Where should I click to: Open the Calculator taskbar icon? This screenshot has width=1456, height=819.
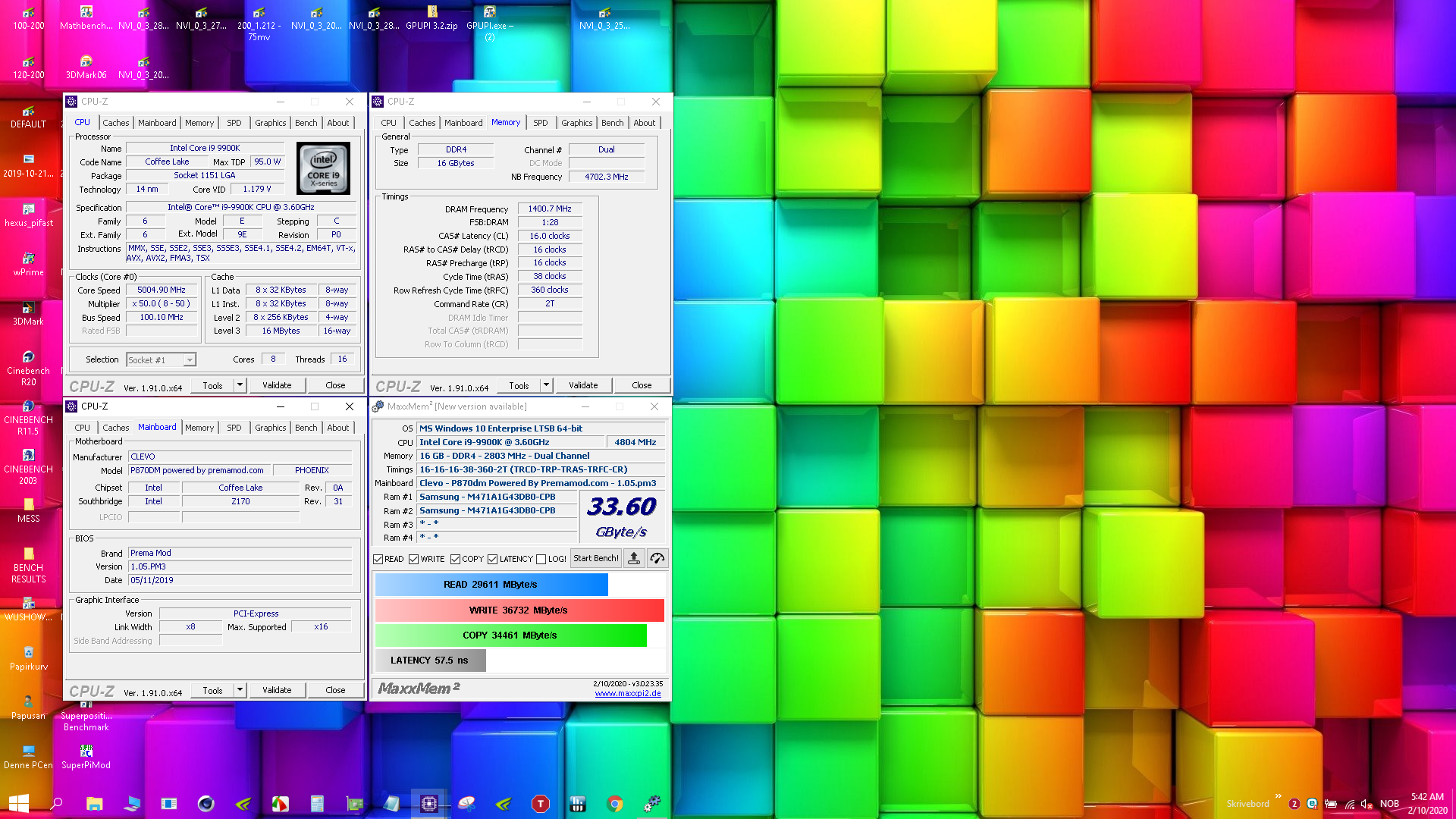pyautogui.click(x=317, y=804)
